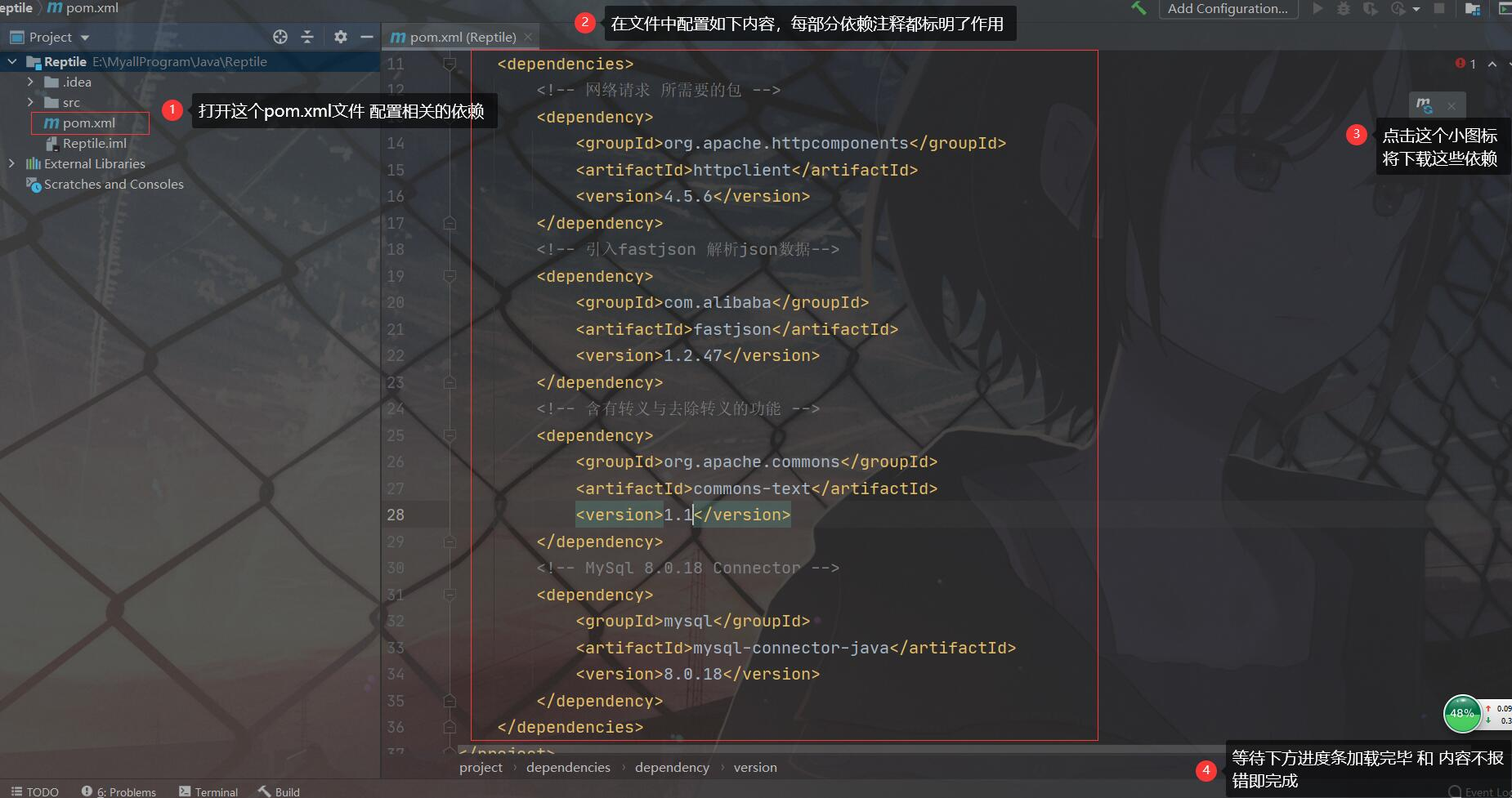This screenshot has height=798, width=1512.
Task: Open the Project Structure icon in toolbar
Action: click(x=1473, y=8)
